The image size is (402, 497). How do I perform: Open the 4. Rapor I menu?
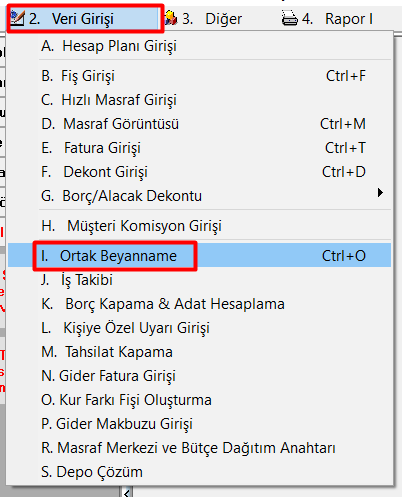pos(327,19)
